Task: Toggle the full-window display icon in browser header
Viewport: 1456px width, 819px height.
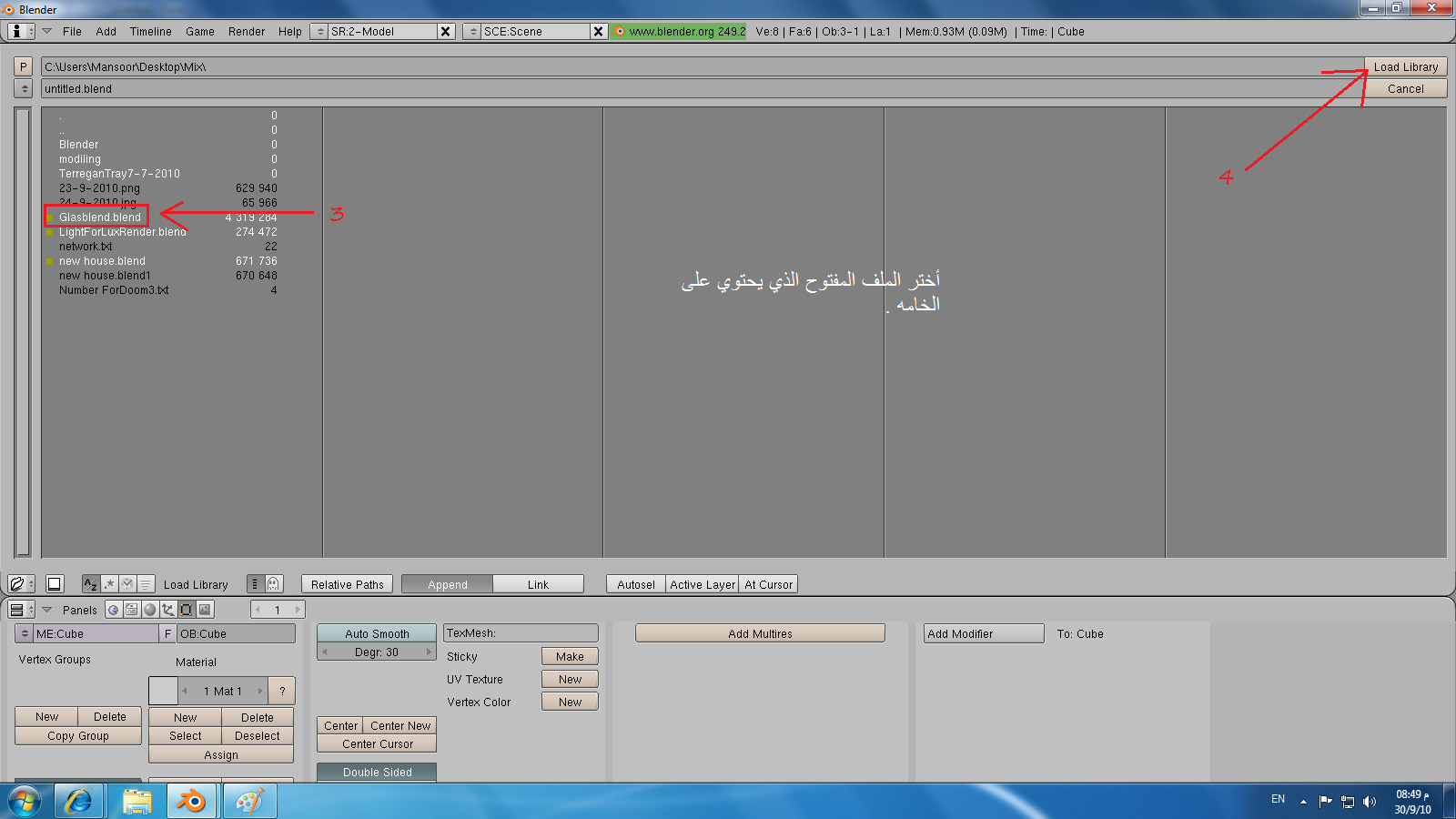Action: tap(55, 584)
